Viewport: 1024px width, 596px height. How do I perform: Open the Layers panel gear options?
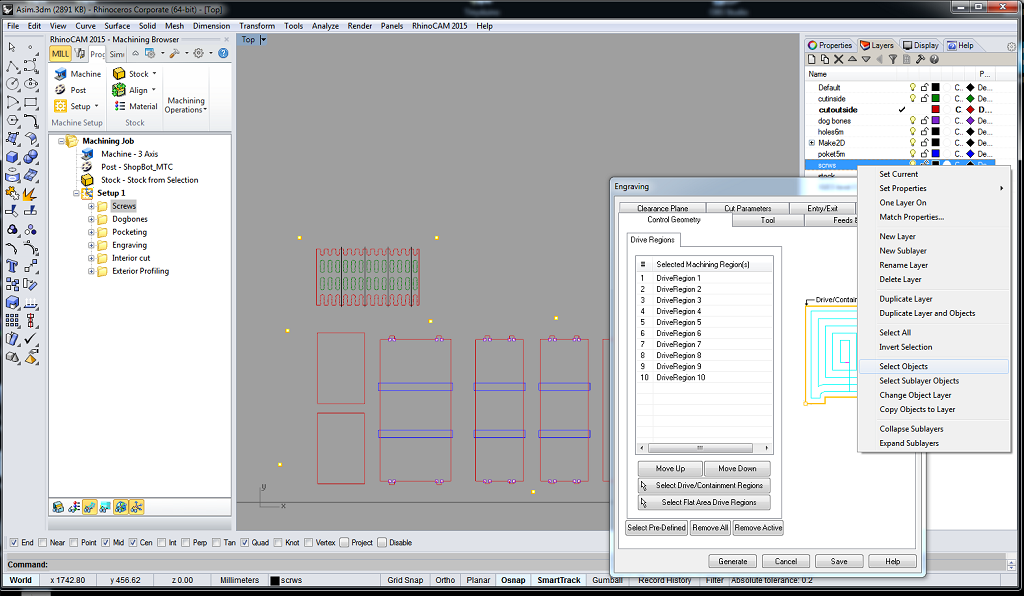(x=1011, y=46)
